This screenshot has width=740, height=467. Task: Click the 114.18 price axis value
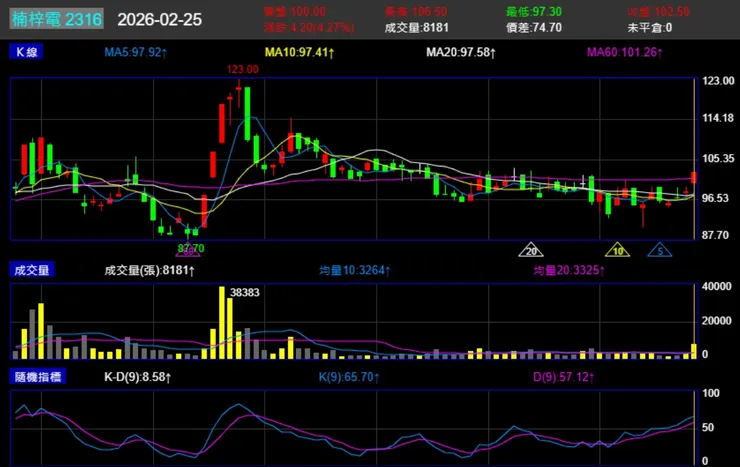click(718, 118)
